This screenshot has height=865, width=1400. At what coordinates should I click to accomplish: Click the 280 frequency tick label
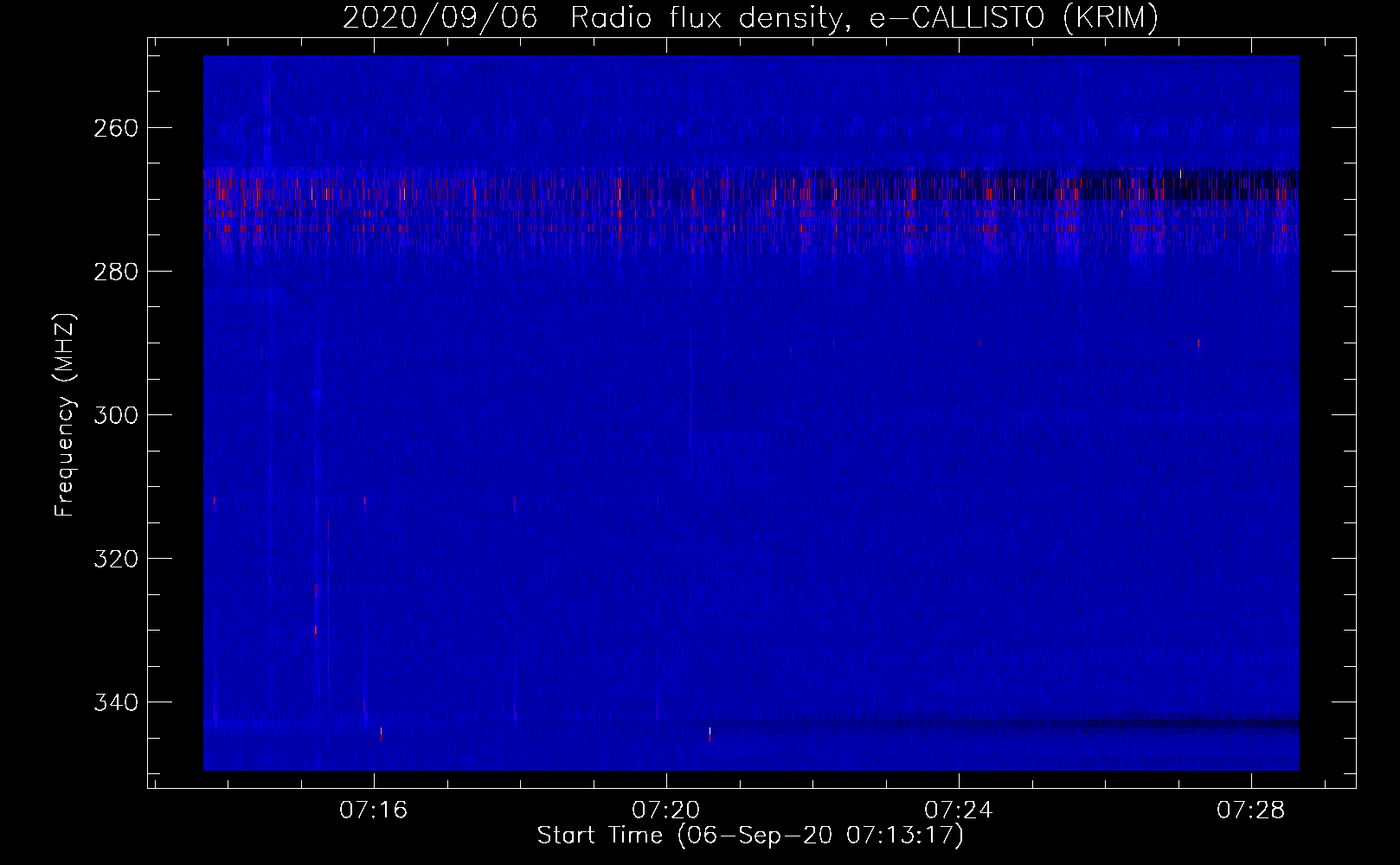click(x=116, y=272)
